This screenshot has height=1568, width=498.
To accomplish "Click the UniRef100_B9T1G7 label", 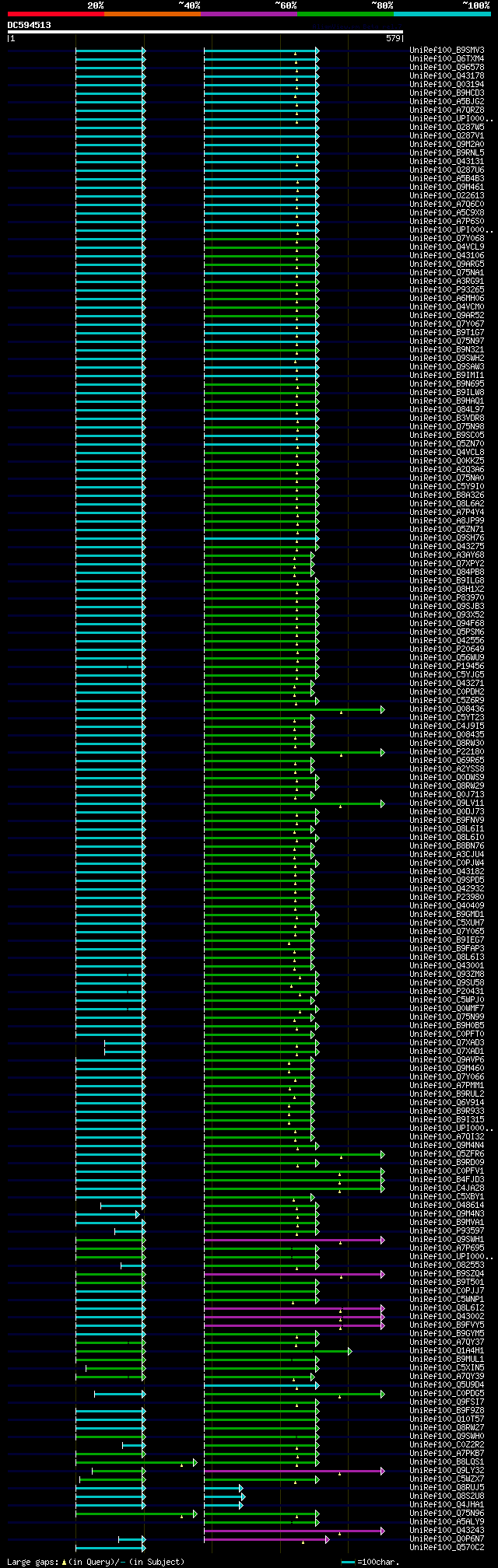I will click(x=447, y=332).
